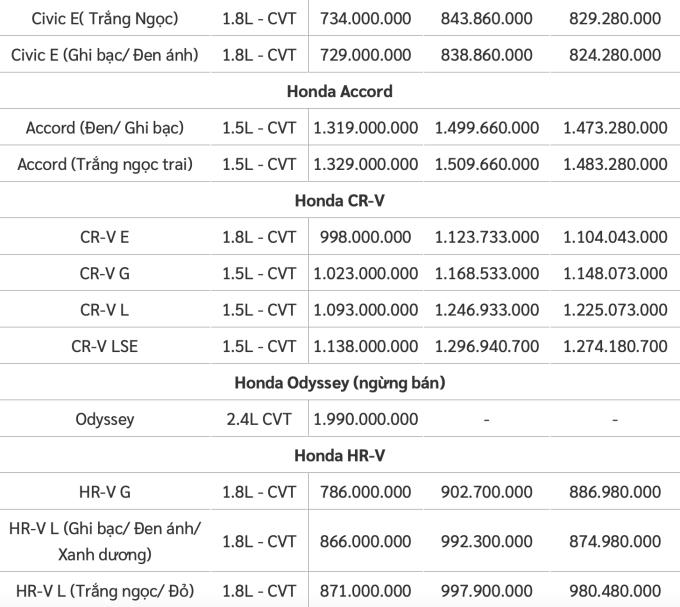The image size is (680, 607).
Task: Select the CR-V E model cell
Action: (105, 237)
